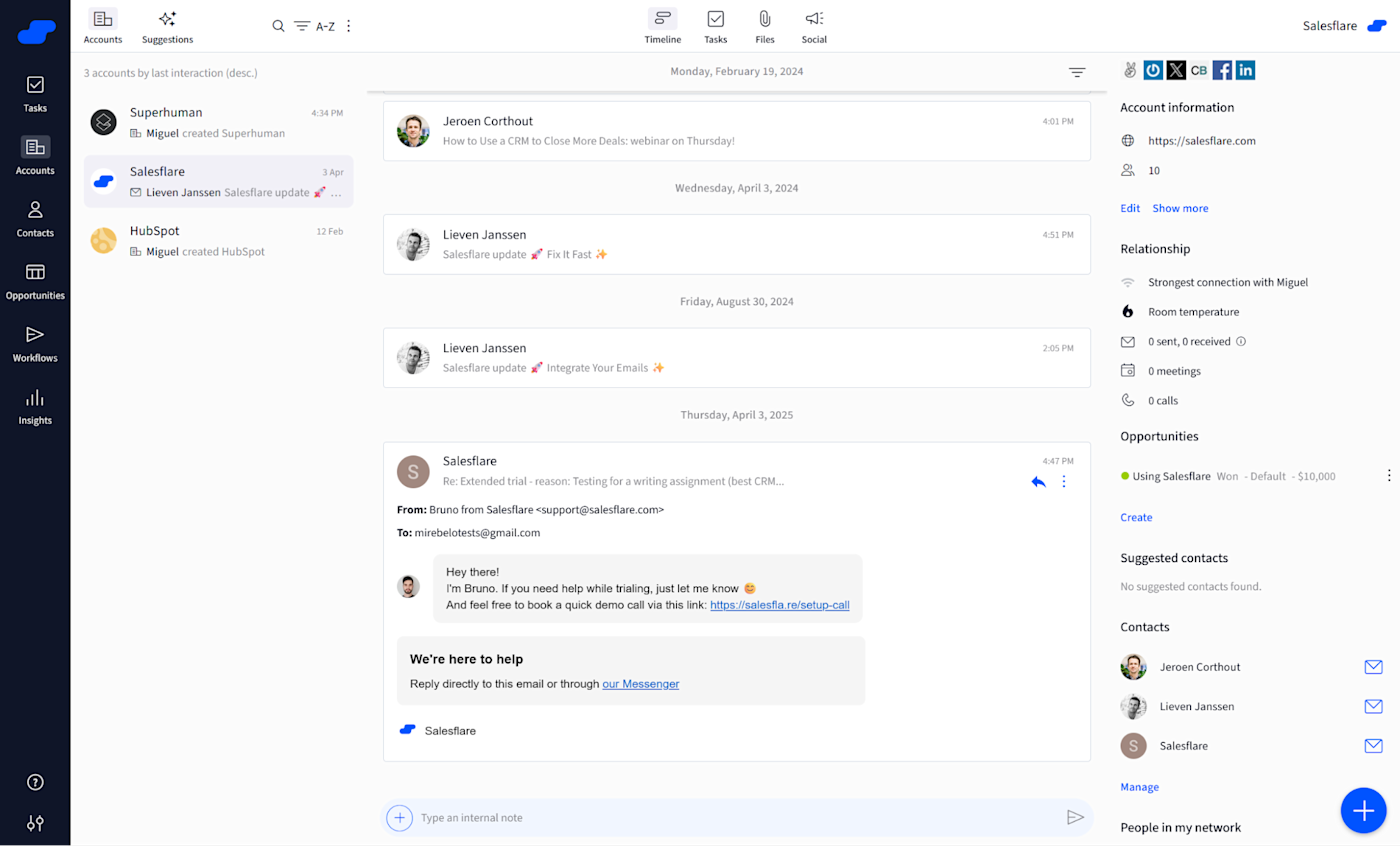Click the blue plus floating button
The width and height of the screenshot is (1400, 846).
[x=1364, y=811]
